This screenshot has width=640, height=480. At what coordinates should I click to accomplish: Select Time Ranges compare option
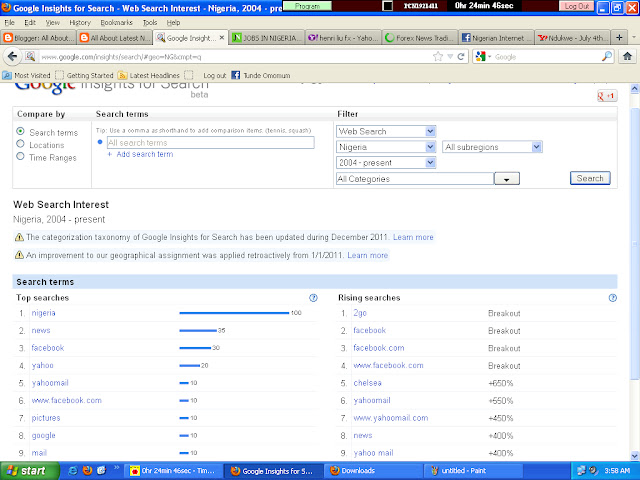20,156
